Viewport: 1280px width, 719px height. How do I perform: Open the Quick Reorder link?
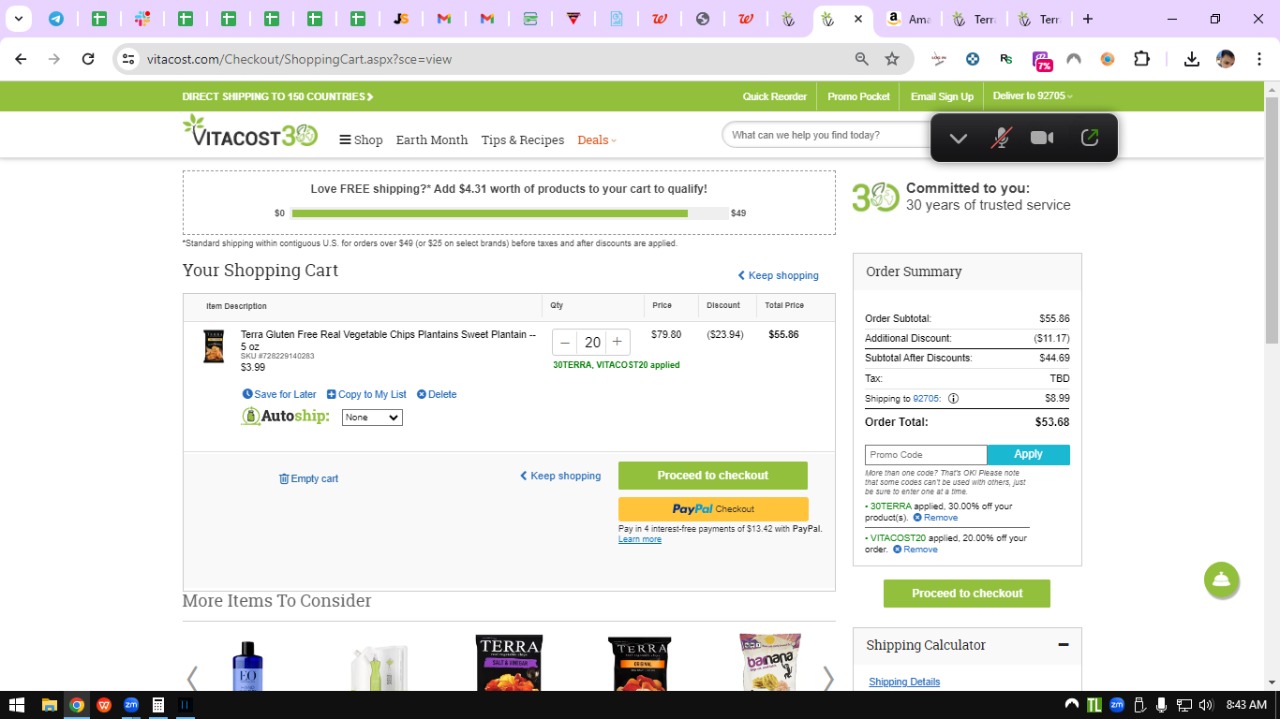click(774, 96)
